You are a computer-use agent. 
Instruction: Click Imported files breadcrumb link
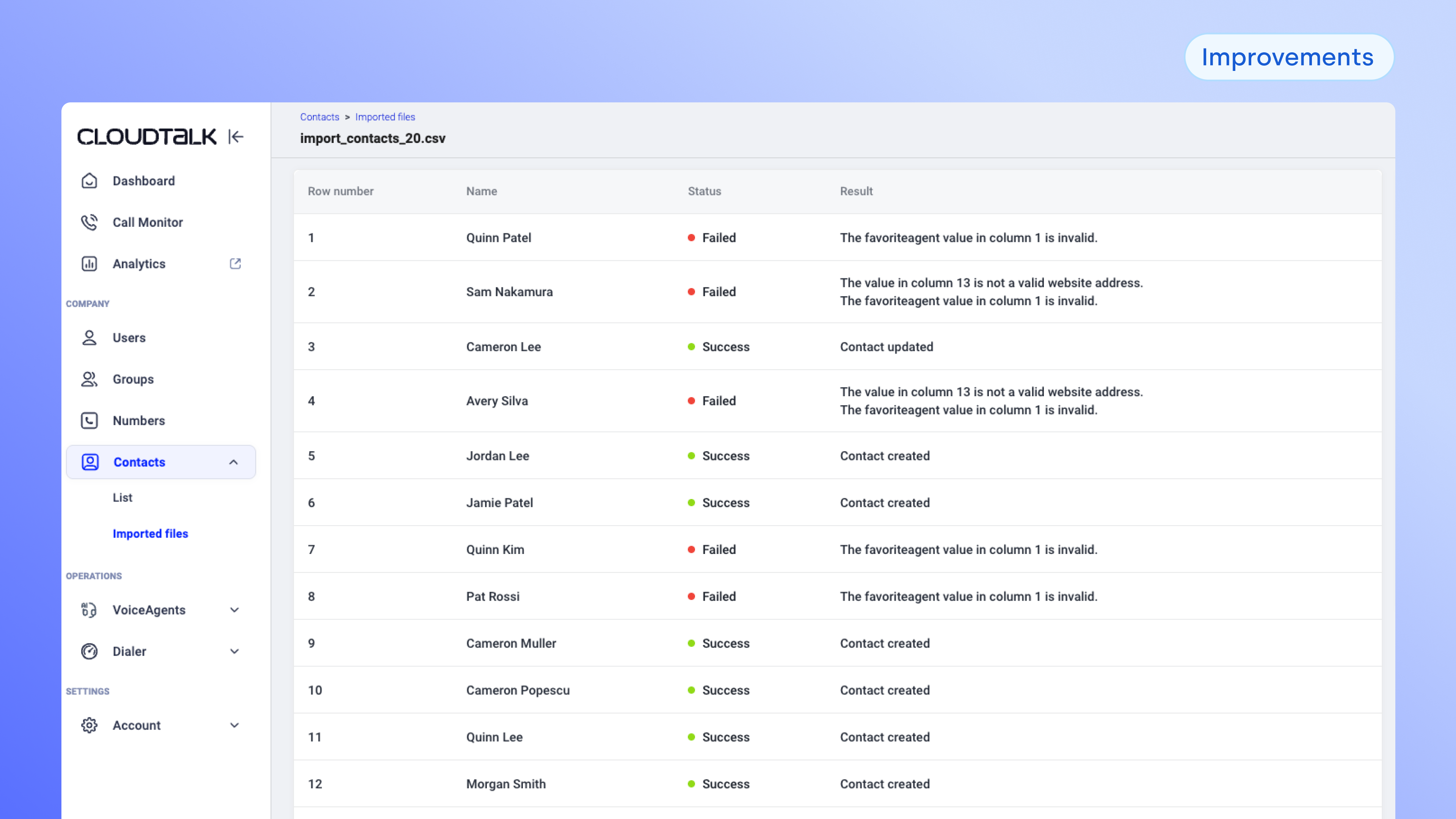pos(385,117)
